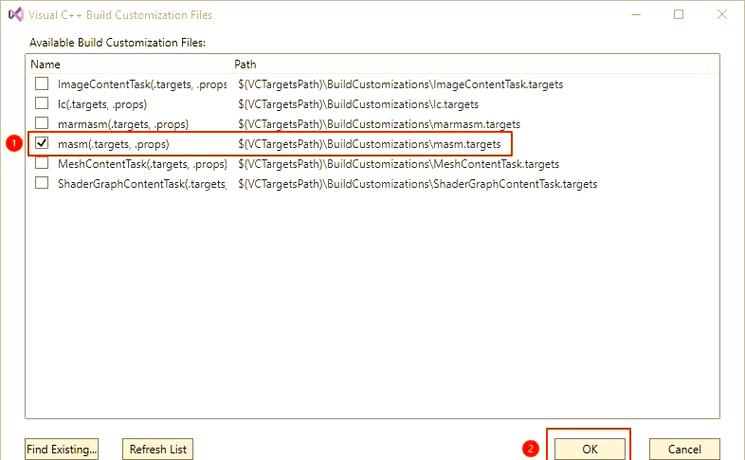Image resolution: width=745 pixels, height=460 pixels.
Task: Select the ImageContentTask(.targets, .props row name
Action: coord(142,85)
